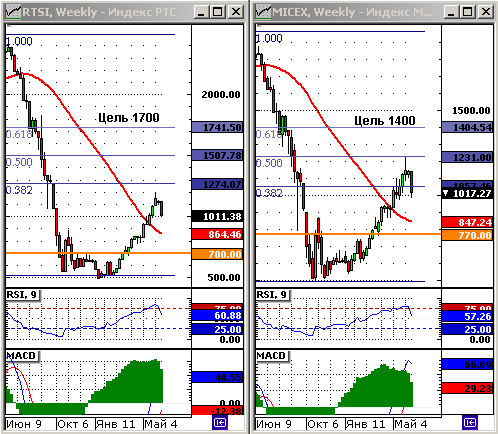The height and width of the screenshot is (434, 498).
Task: Maximize the RTSI Weekly chart window
Action: 217,12
